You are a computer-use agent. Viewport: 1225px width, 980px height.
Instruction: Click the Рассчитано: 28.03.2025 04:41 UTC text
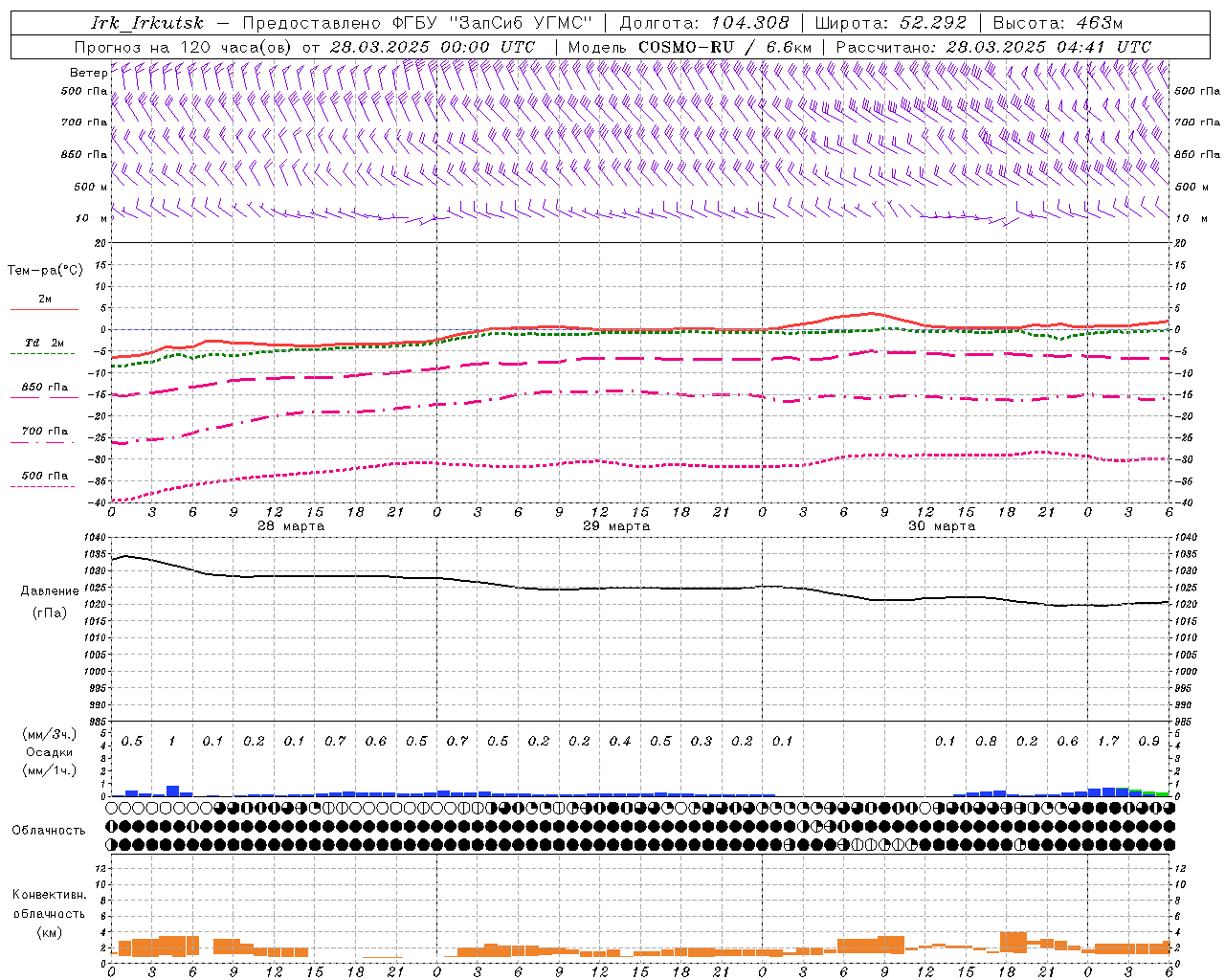tap(993, 47)
